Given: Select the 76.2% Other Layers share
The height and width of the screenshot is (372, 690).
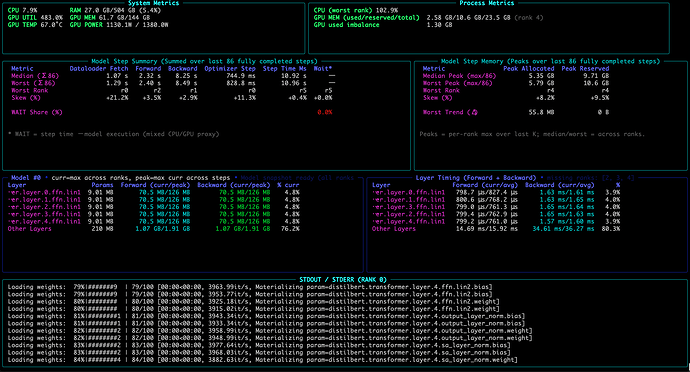Looking at the screenshot, I should coord(290,229).
